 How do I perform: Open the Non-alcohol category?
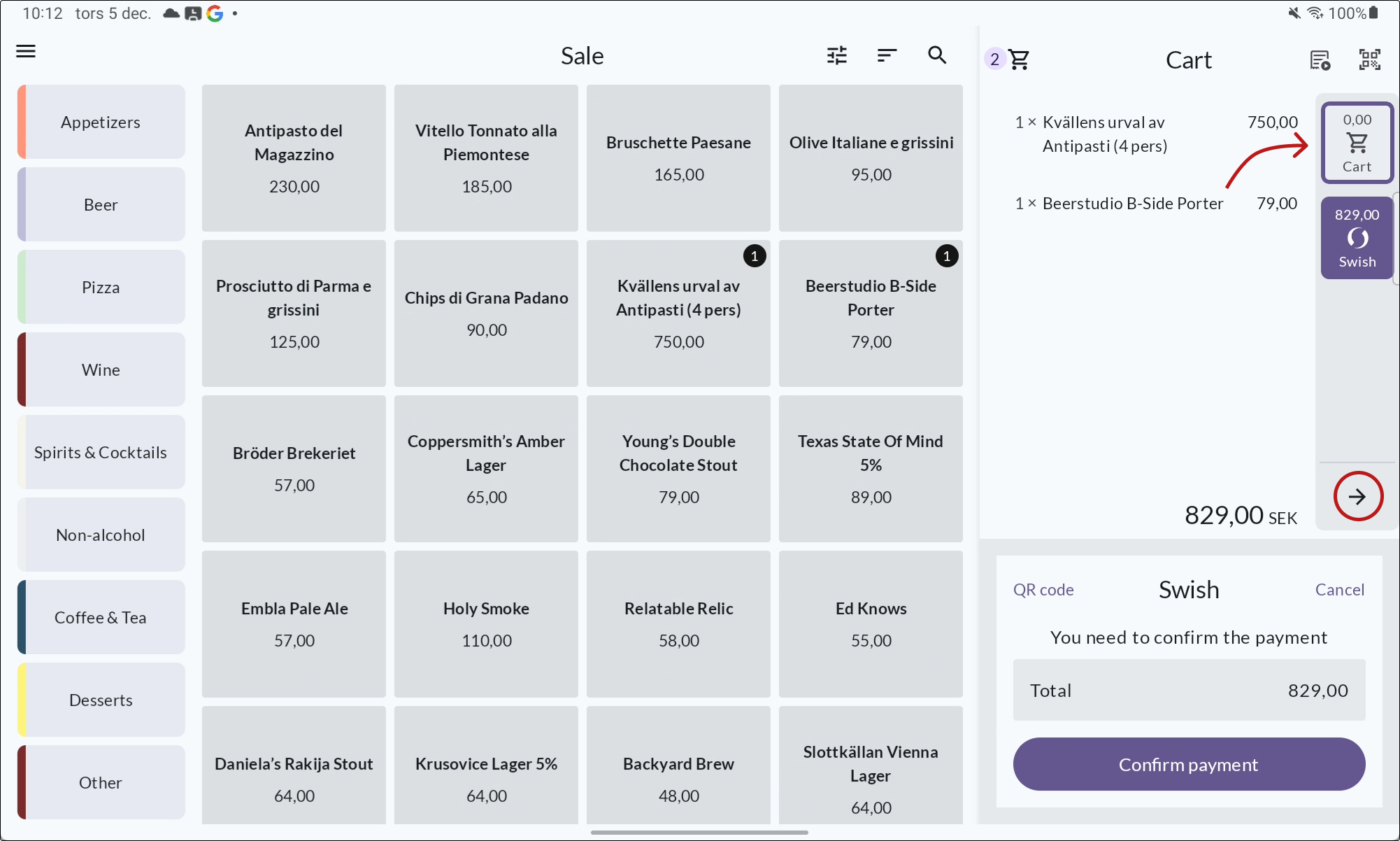pyautogui.click(x=101, y=535)
